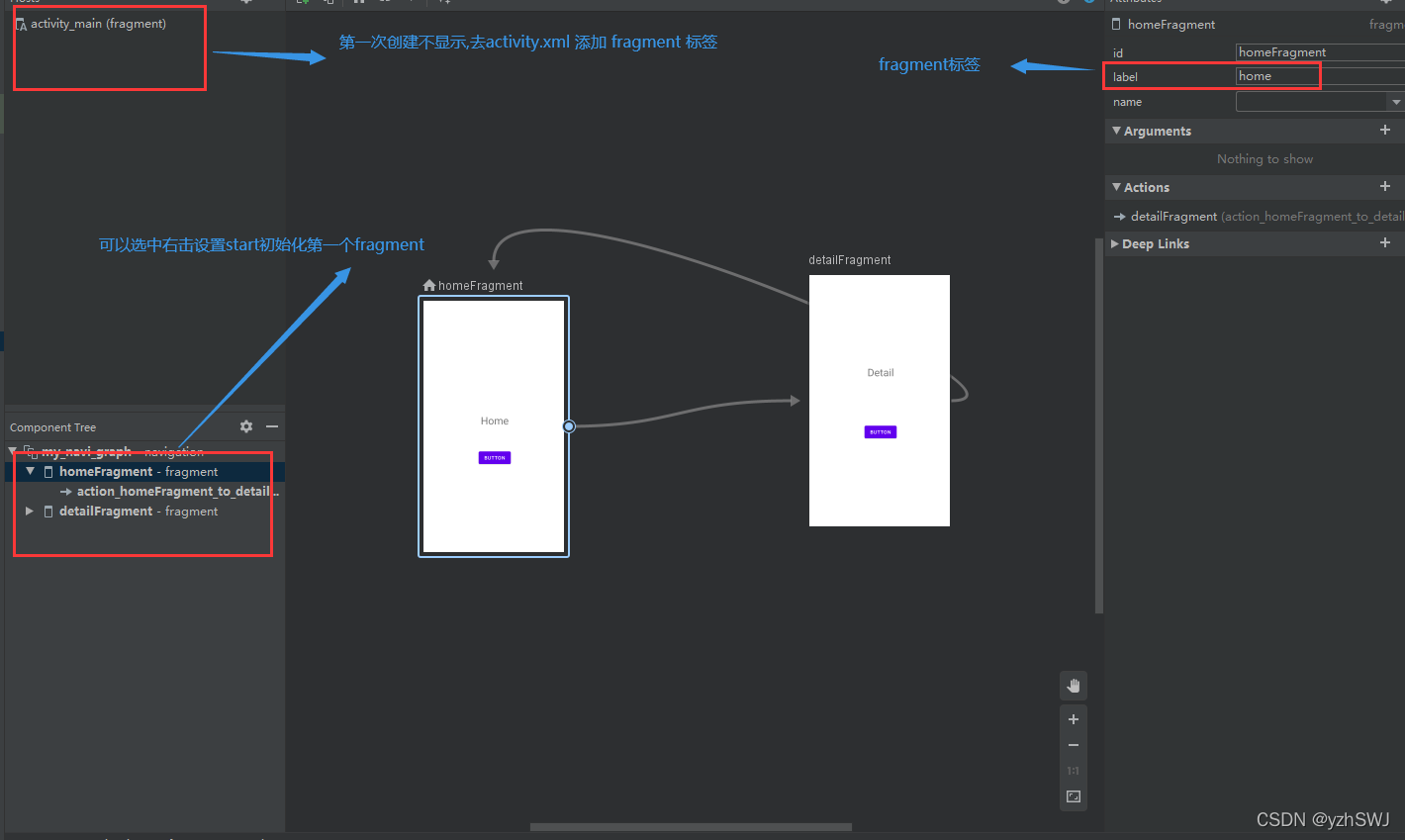1405x840 pixels.
Task: Click the zoom out icon
Action: (1073, 744)
